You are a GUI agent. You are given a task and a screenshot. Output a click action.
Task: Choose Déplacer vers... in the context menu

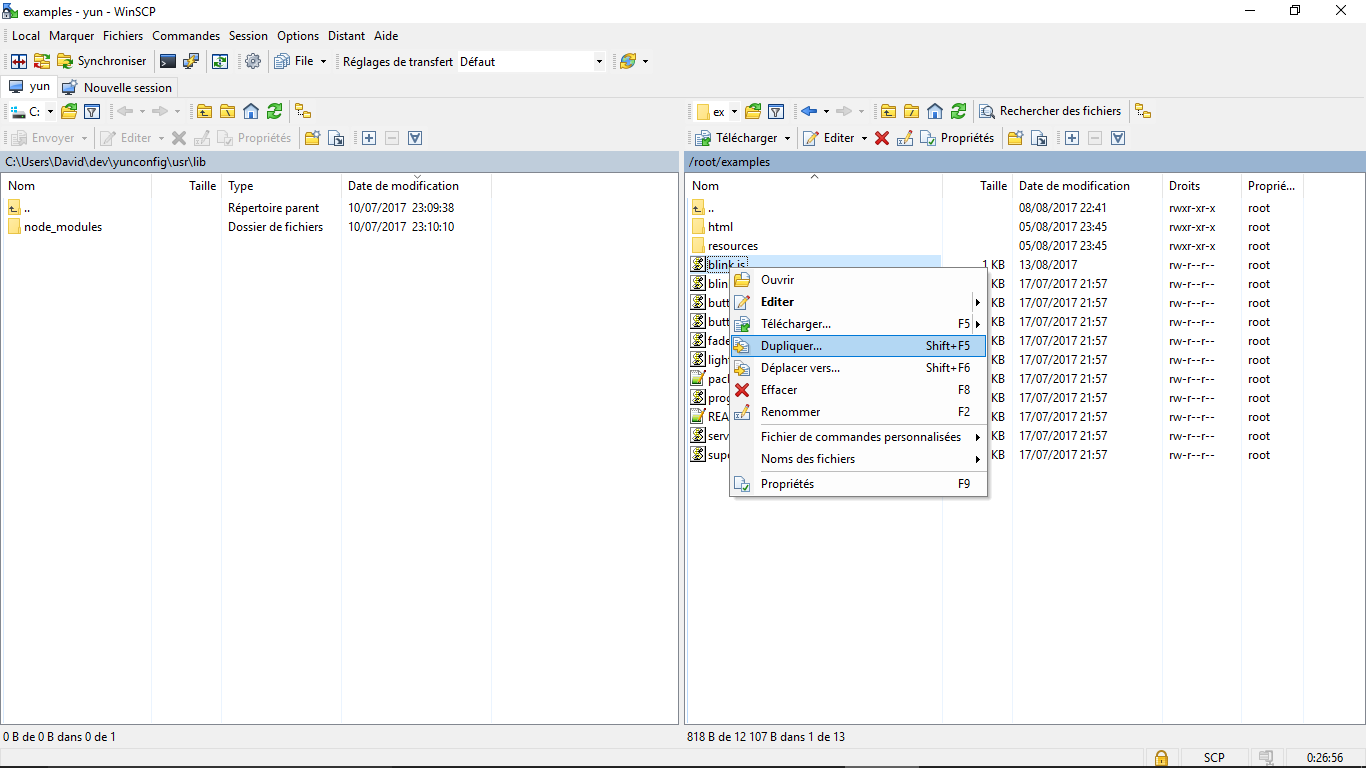coord(858,368)
